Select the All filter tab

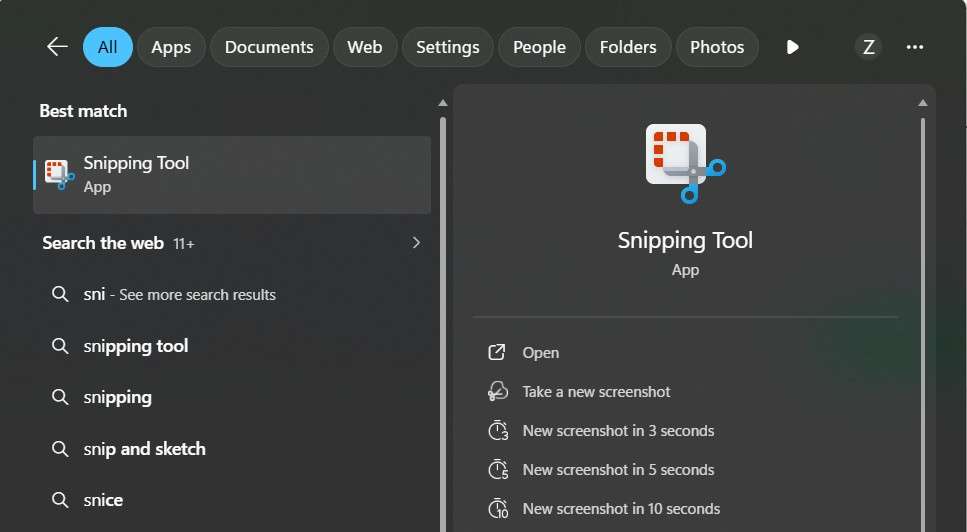pos(108,47)
